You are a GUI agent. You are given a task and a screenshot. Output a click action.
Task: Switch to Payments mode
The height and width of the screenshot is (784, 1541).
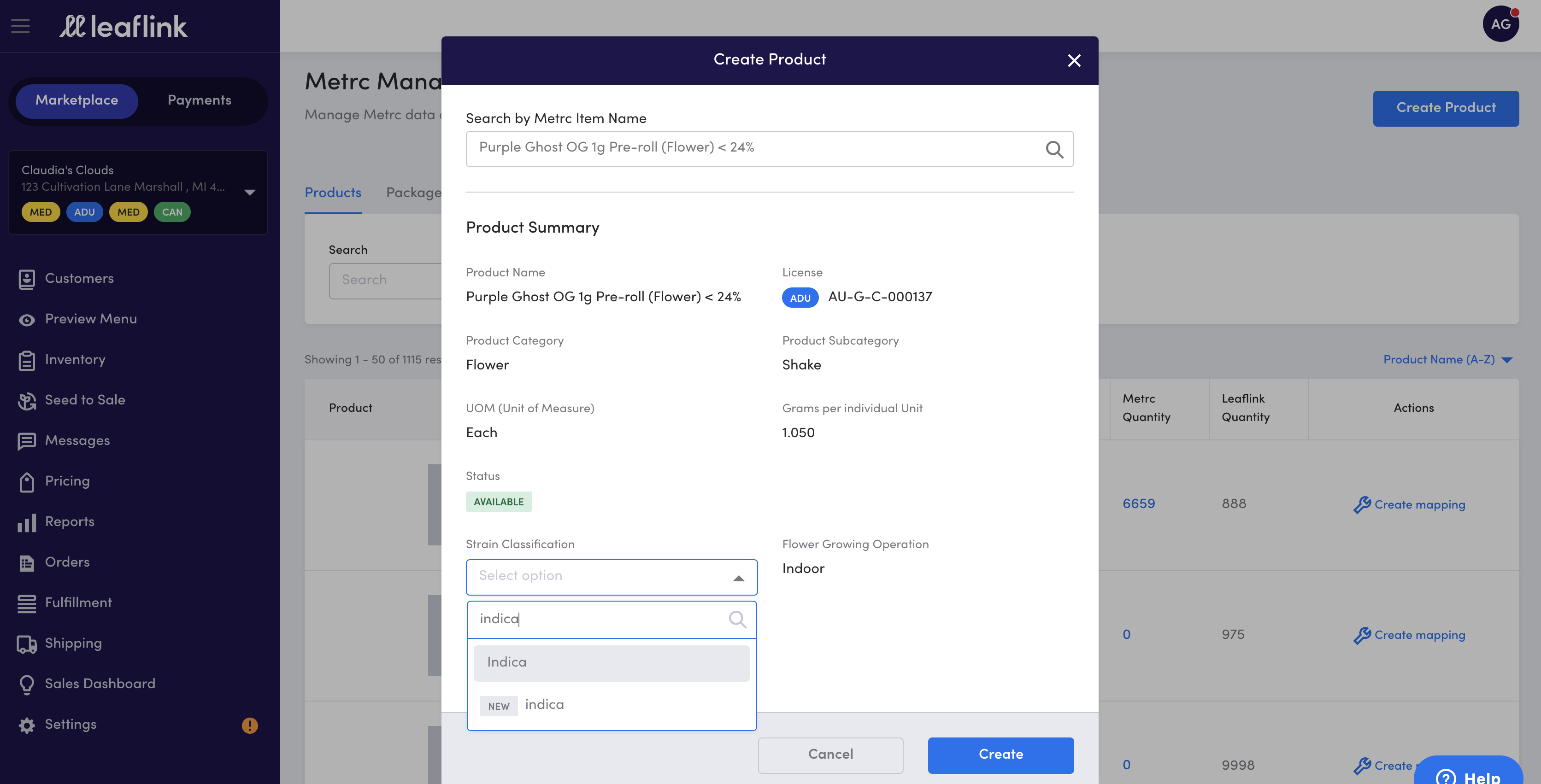[199, 100]
